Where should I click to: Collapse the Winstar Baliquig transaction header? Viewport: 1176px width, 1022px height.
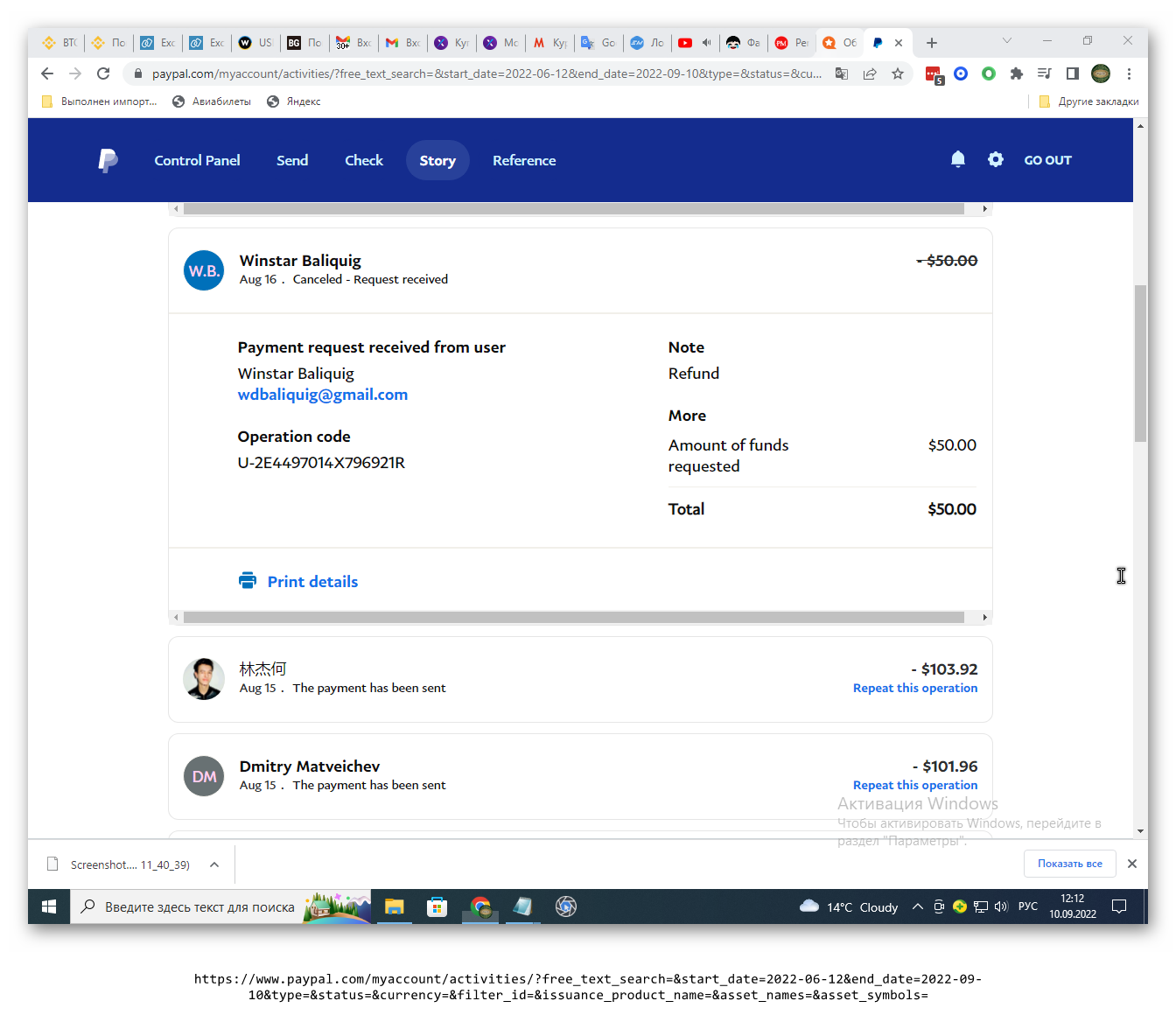point(580,270)
